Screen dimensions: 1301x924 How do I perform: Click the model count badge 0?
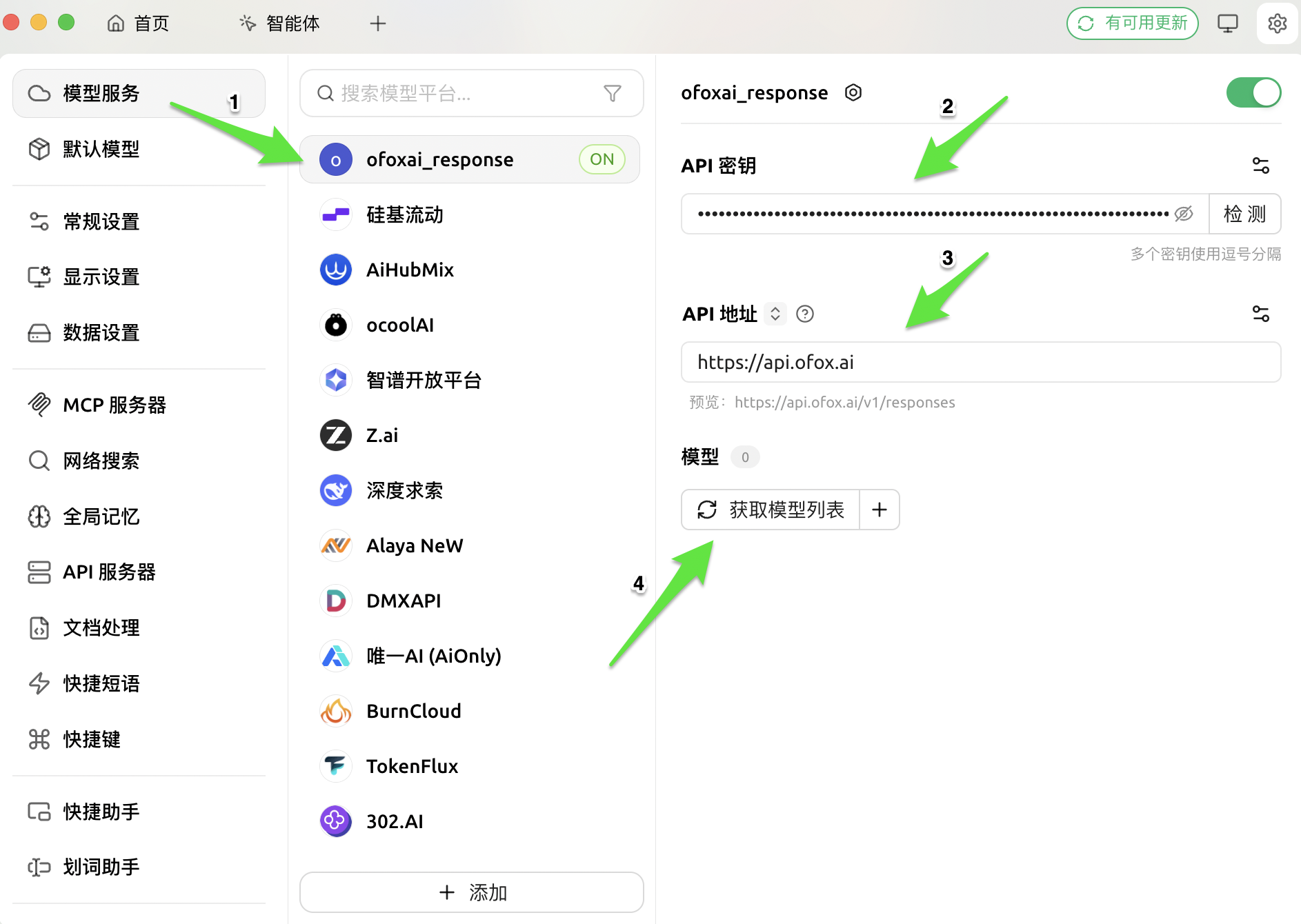click(x=745, y=457)
